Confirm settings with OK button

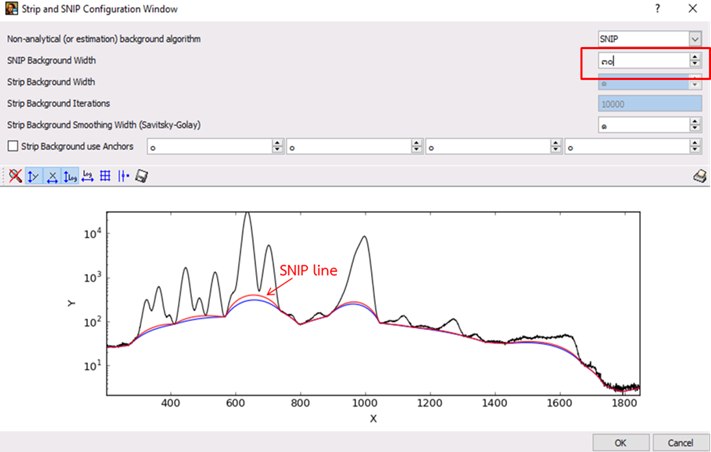(x=621, y=442)
